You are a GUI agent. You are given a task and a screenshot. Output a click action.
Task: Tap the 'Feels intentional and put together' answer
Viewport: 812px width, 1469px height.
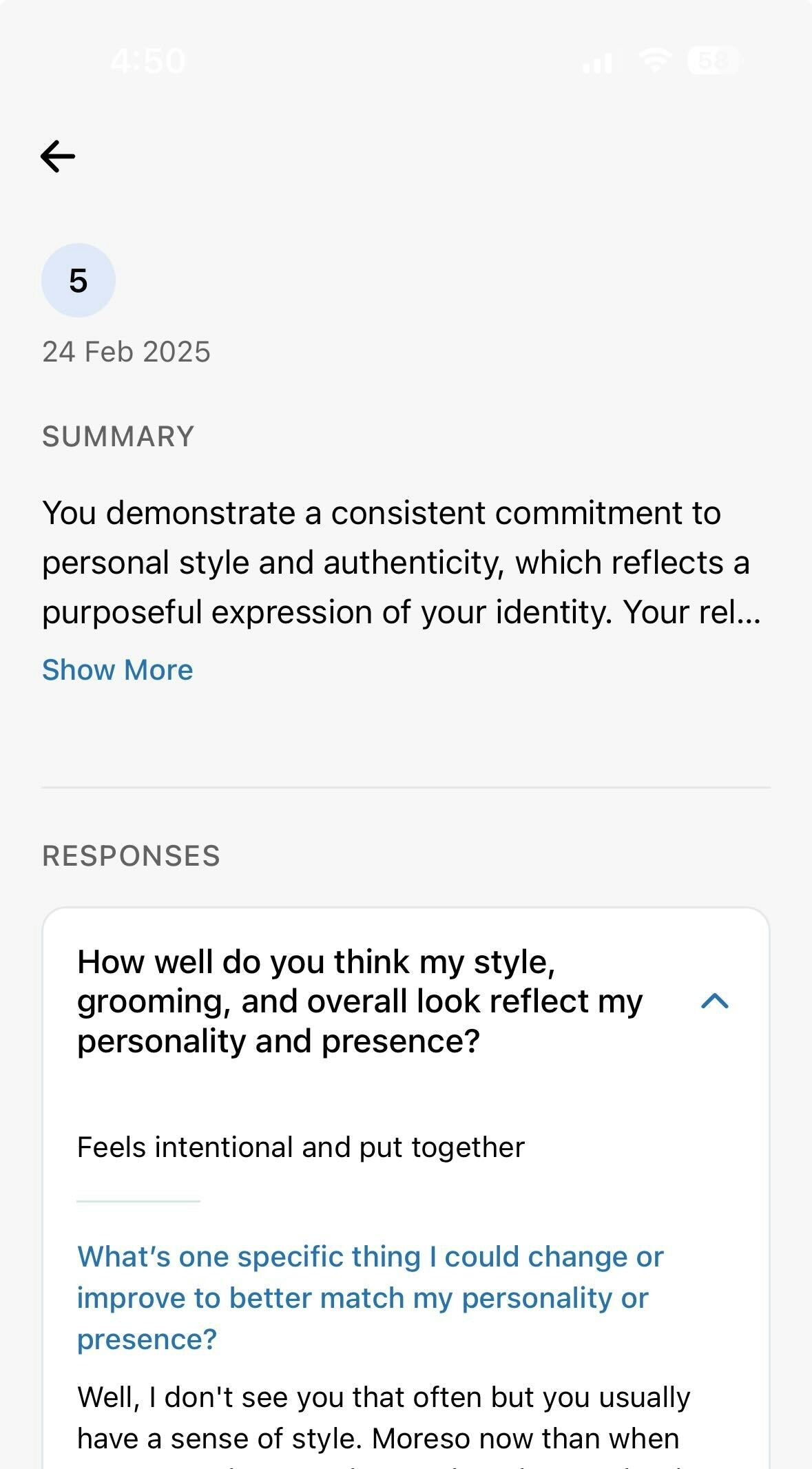click(301, 1147)
